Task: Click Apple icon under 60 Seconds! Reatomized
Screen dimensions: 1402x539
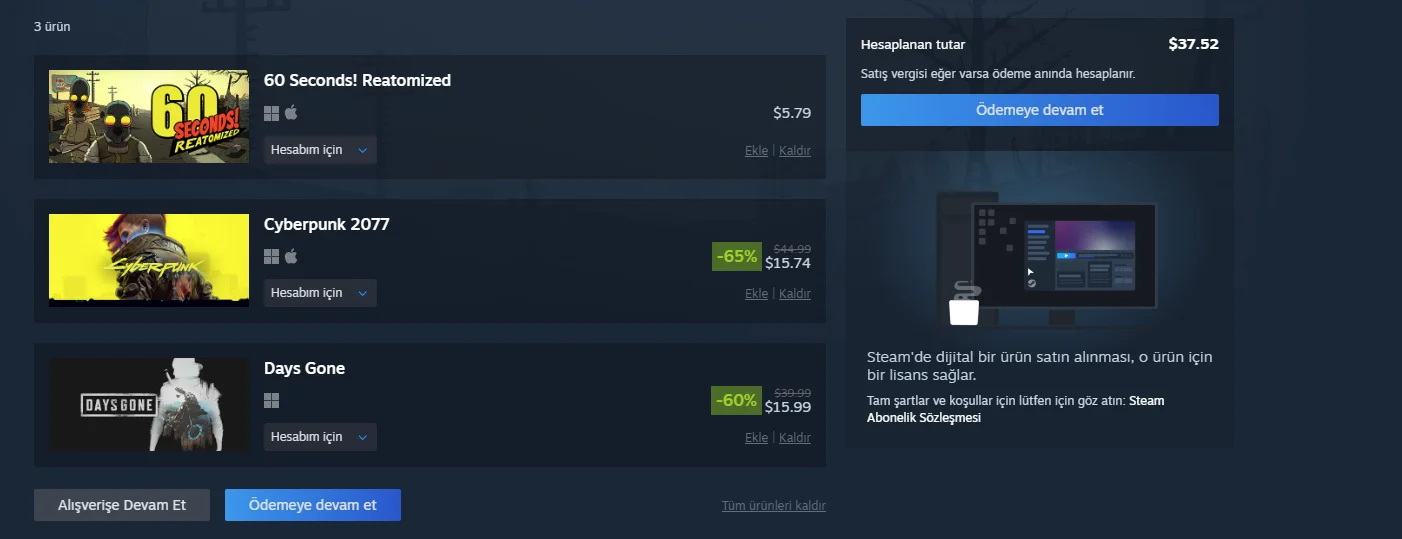Action: (x=291, y=113)
